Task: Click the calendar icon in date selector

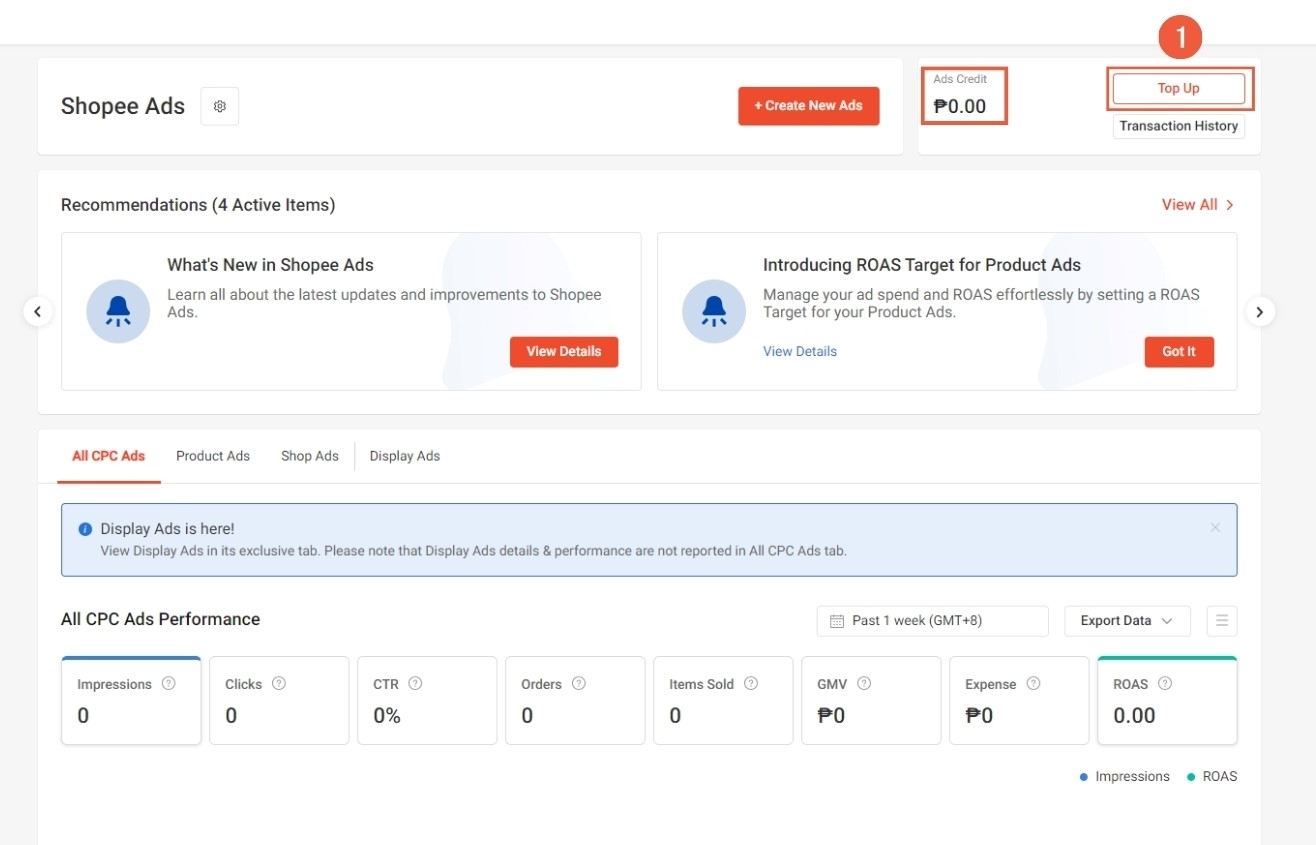Action: pos(837,621)
